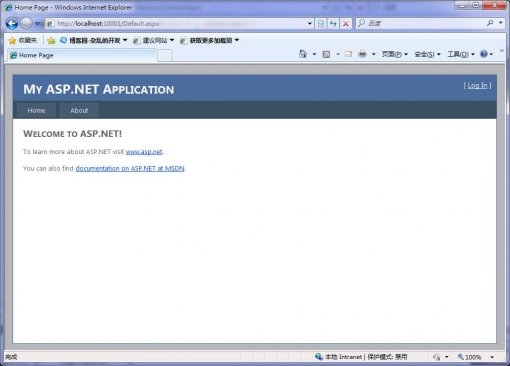This screenshot has height=366, width=510.
Task: Click the IE logo icon in title bar
Action: (8, 7)
